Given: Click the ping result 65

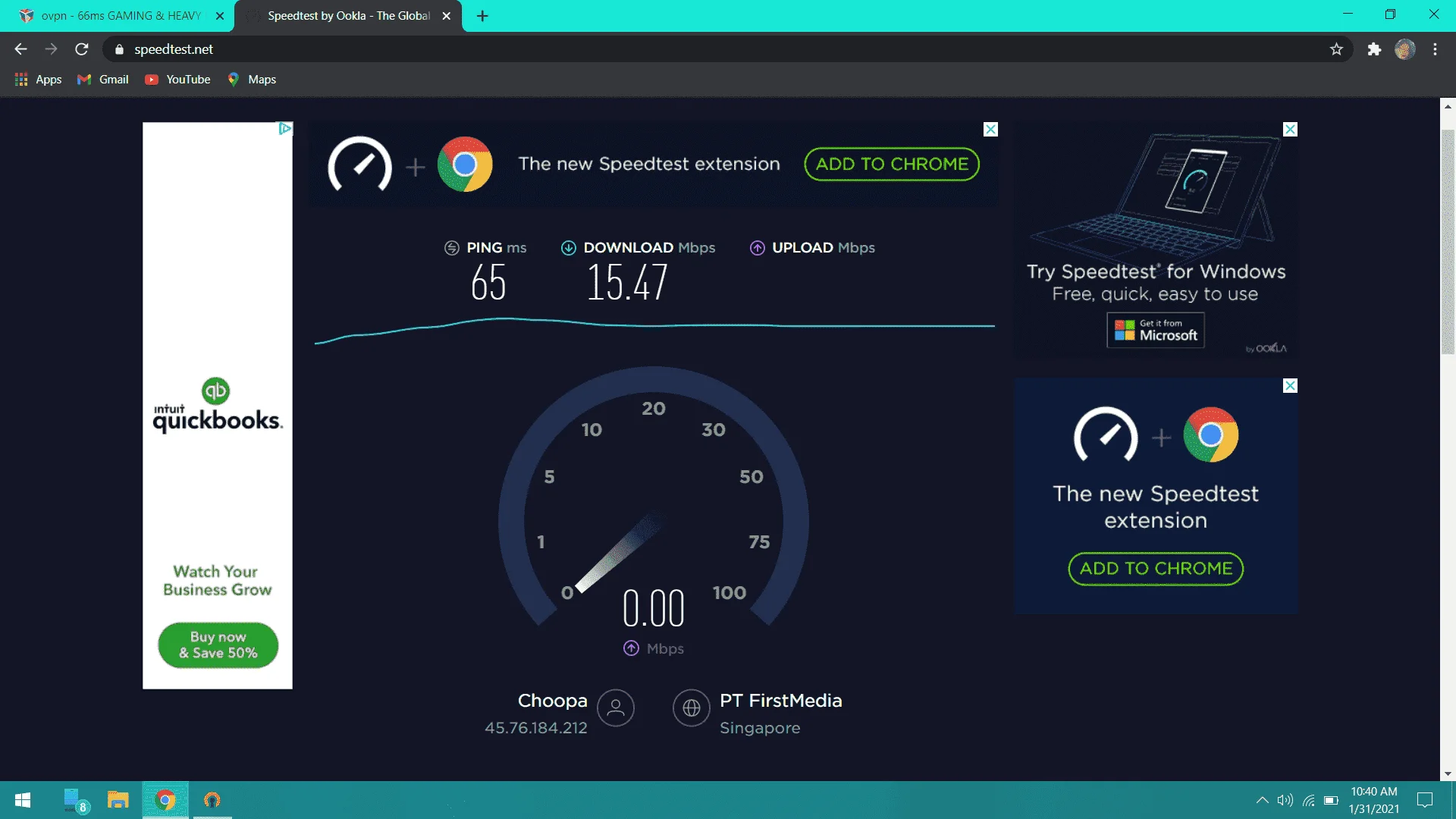Looking at the screenshot, I should 488,282.
